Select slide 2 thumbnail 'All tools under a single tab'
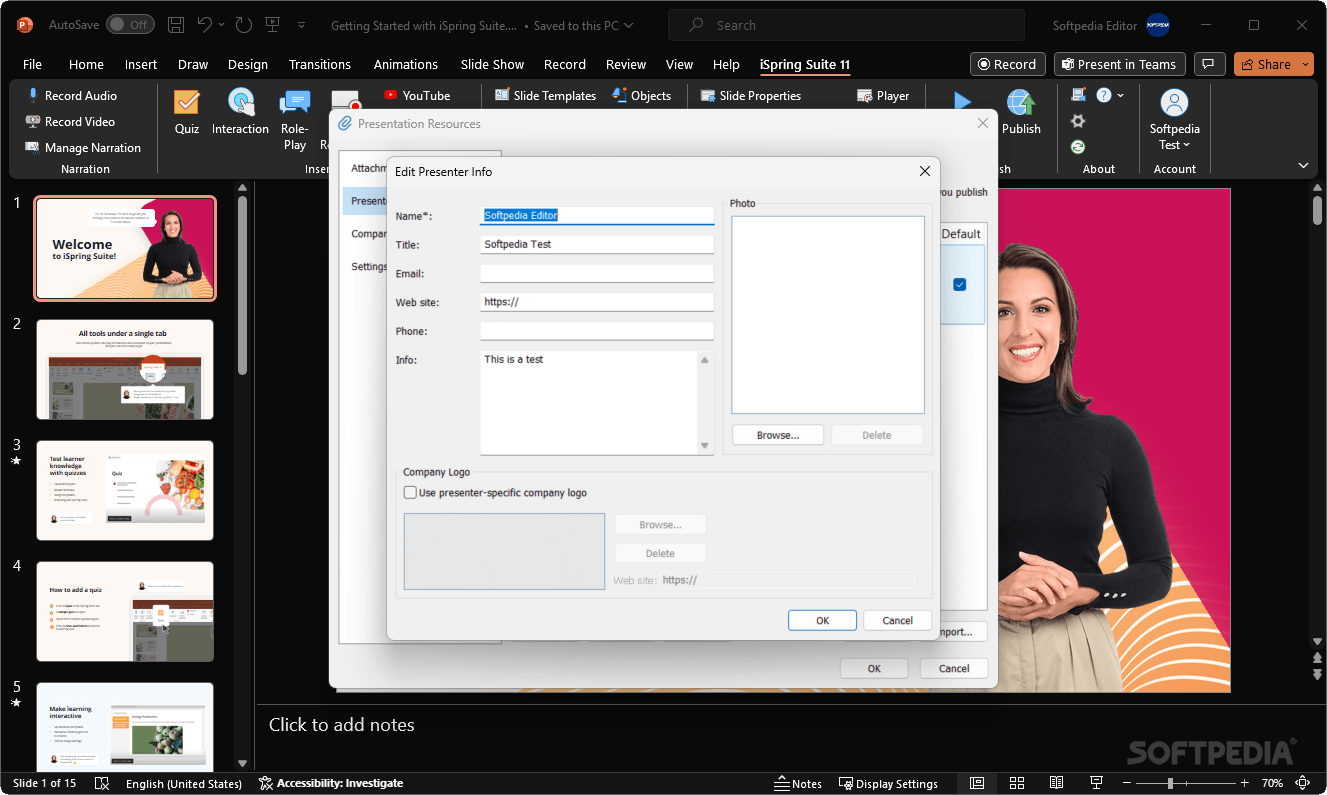 125,369
